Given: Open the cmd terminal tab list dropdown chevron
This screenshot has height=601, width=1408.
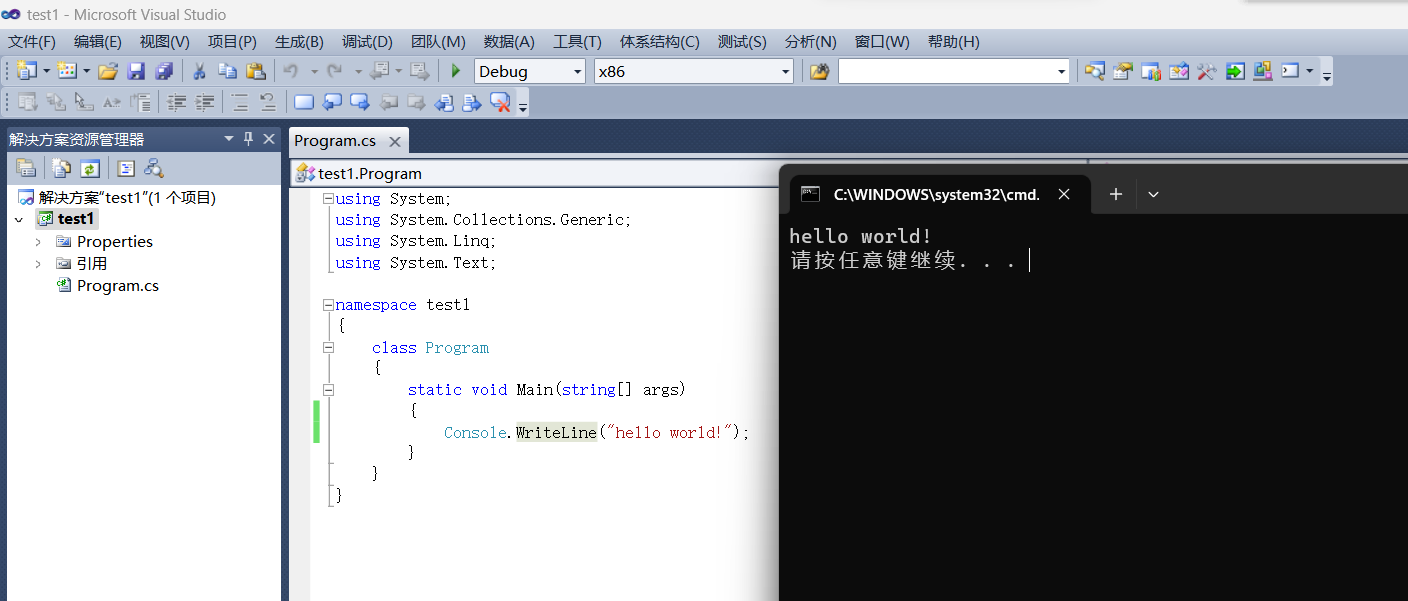Looking at the screenshot, I should (1153, 194).
